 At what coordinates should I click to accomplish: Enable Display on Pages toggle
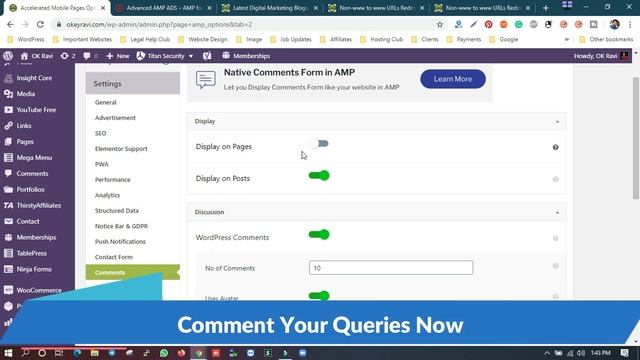319,144
